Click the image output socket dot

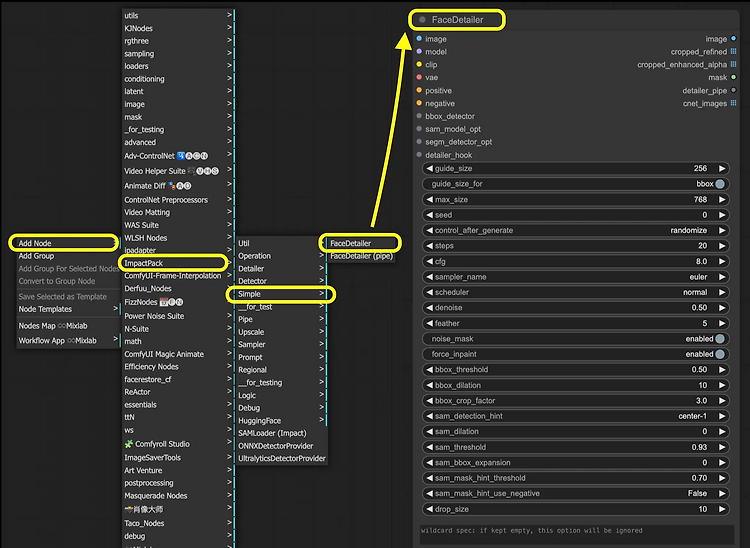tap(733, 39)
